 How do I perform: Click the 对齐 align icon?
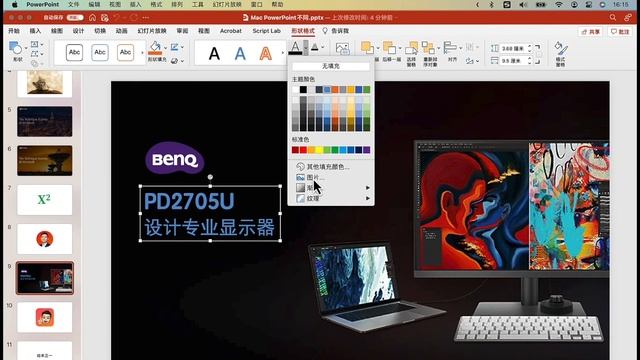point(450,47)
